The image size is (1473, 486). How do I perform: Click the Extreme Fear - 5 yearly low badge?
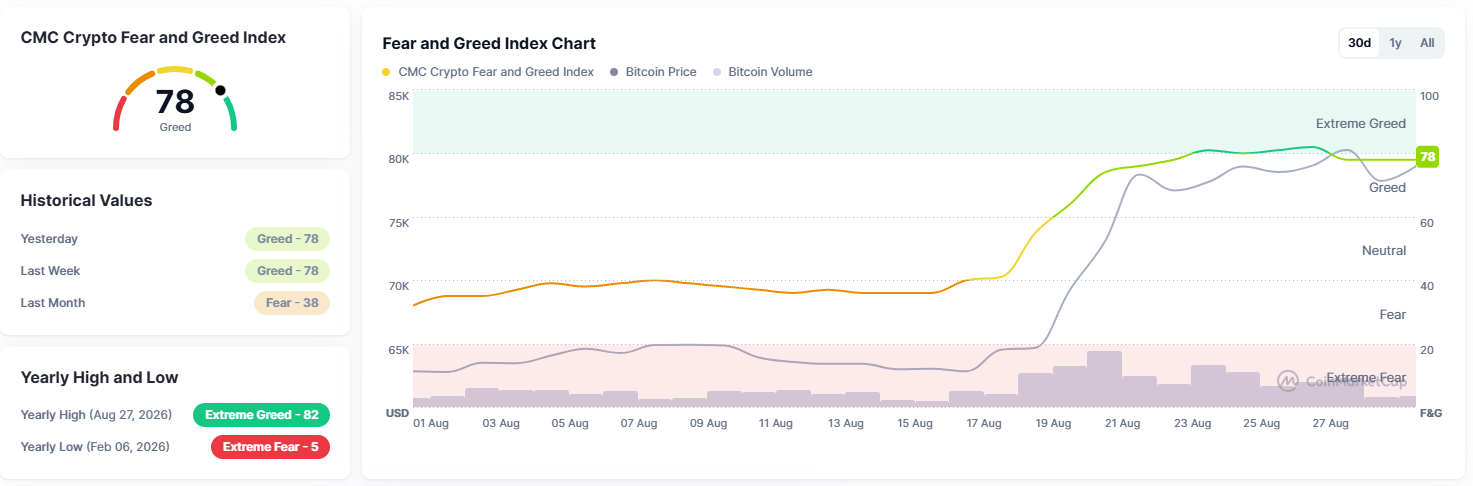270,447
